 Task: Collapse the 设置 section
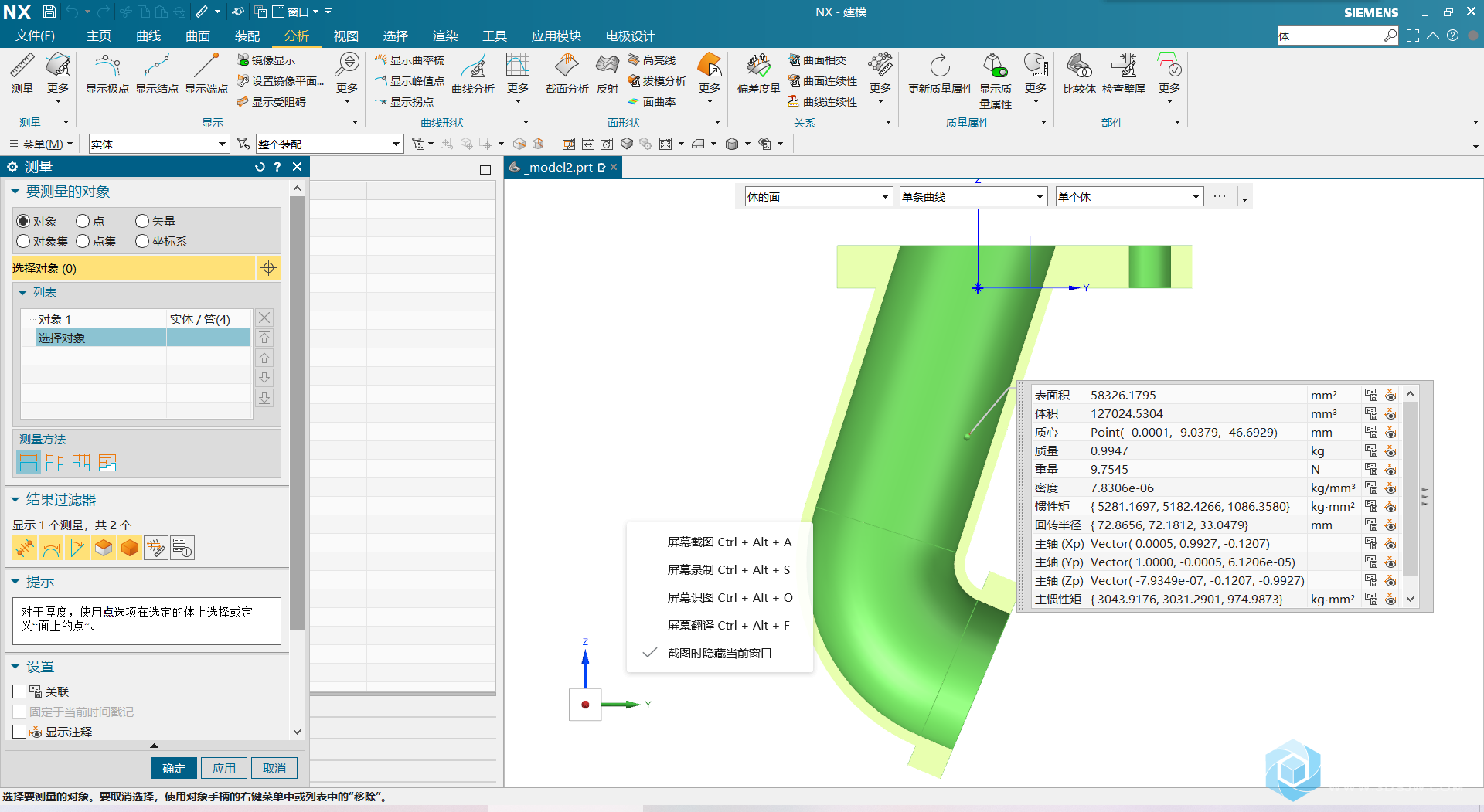point(15,667)
